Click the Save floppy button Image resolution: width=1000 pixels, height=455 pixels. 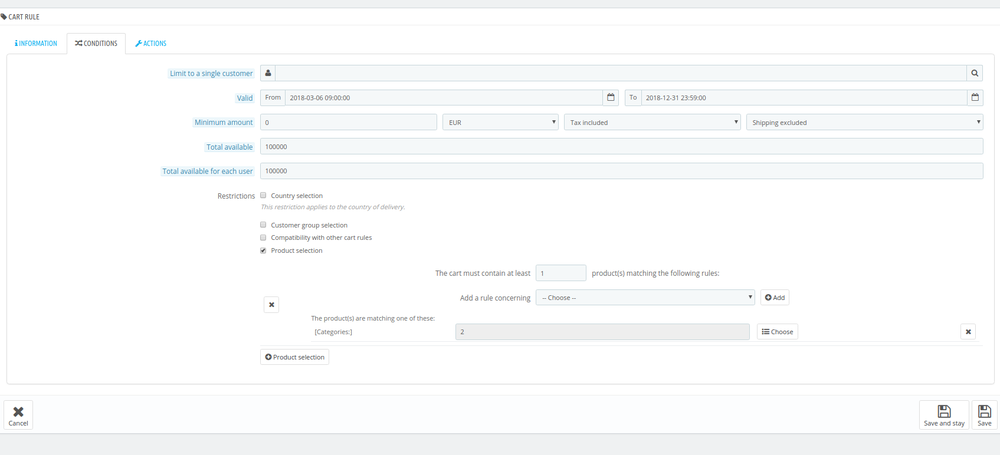(985, 415)
